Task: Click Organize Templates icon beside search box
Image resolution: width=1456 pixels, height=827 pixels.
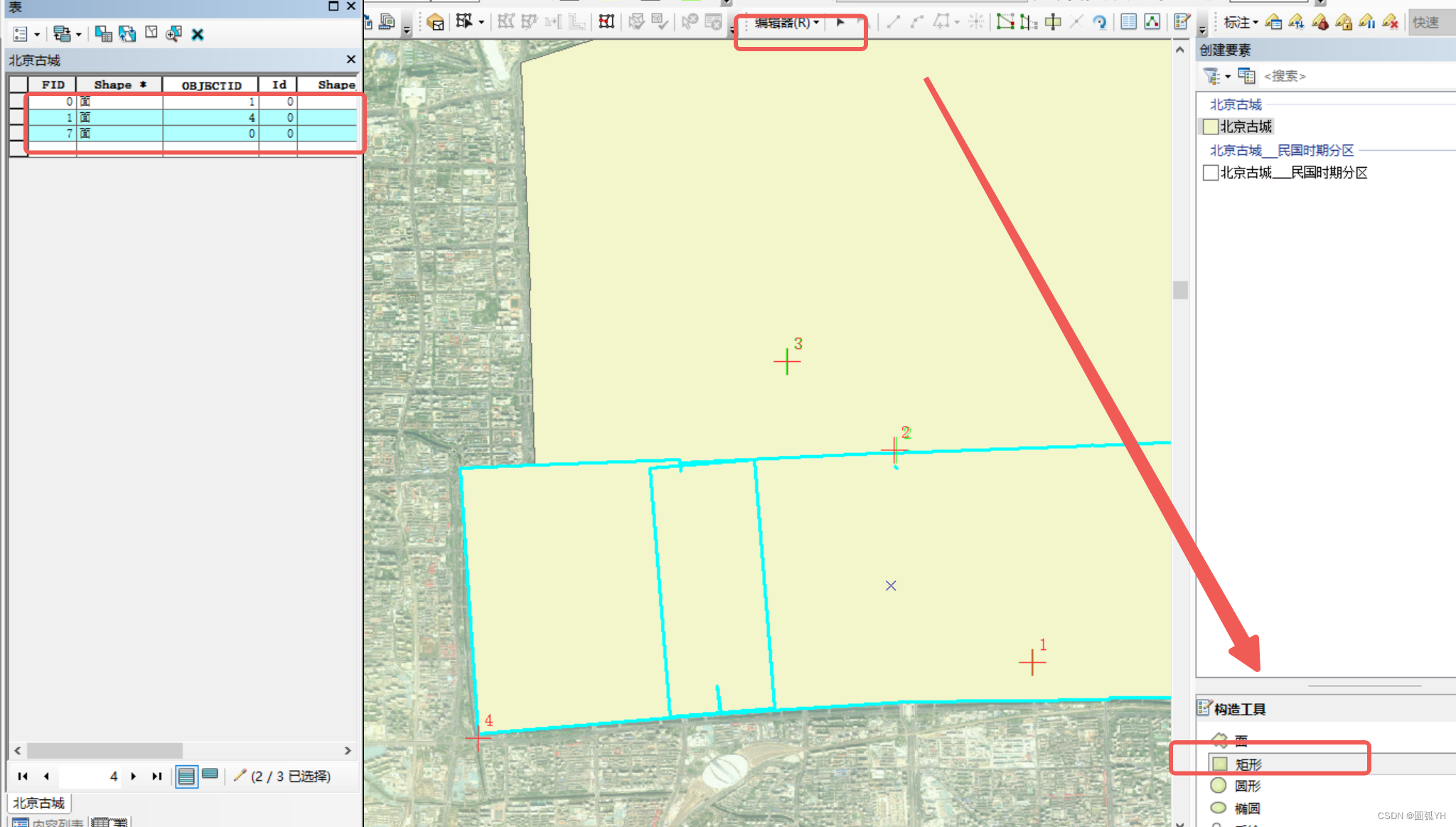Action: (x=1246, y=75)
